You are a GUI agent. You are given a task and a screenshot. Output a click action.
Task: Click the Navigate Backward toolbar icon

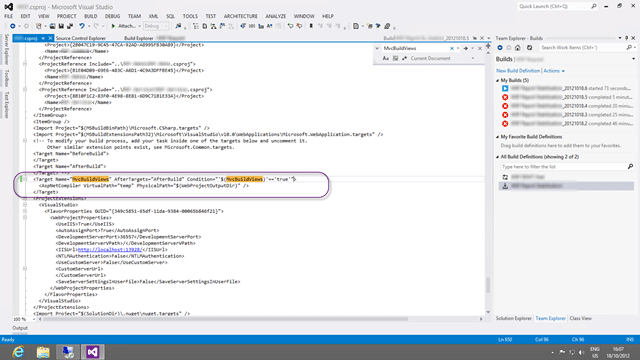(13, 26)
